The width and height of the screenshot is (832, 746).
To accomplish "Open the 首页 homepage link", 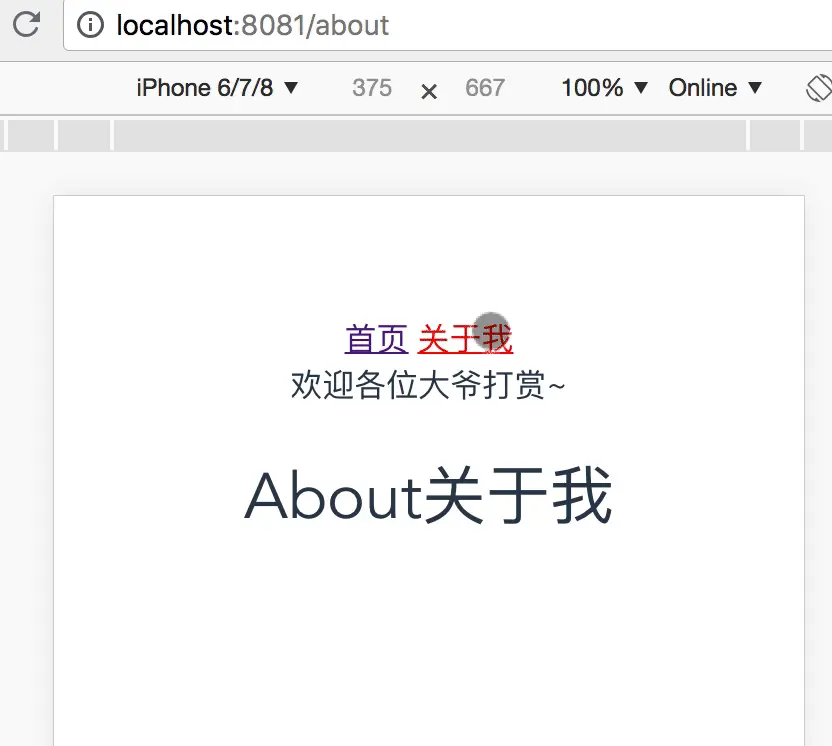I will click(375, 339).
